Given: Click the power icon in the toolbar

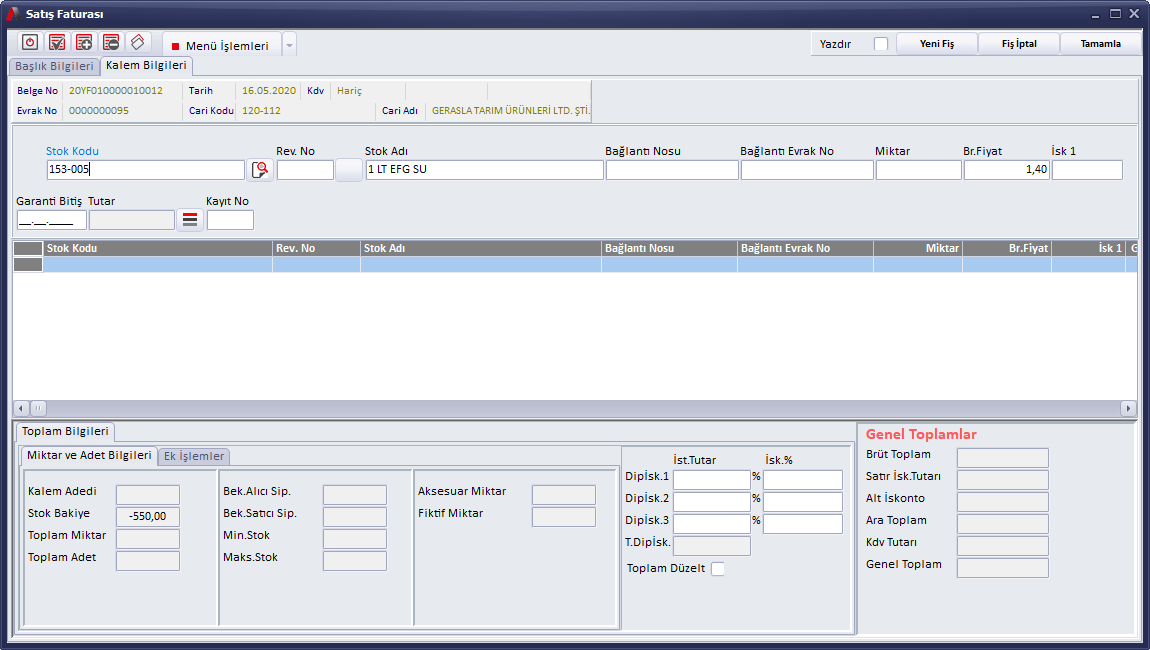Looking at the screenshot, I should [30, 43].
